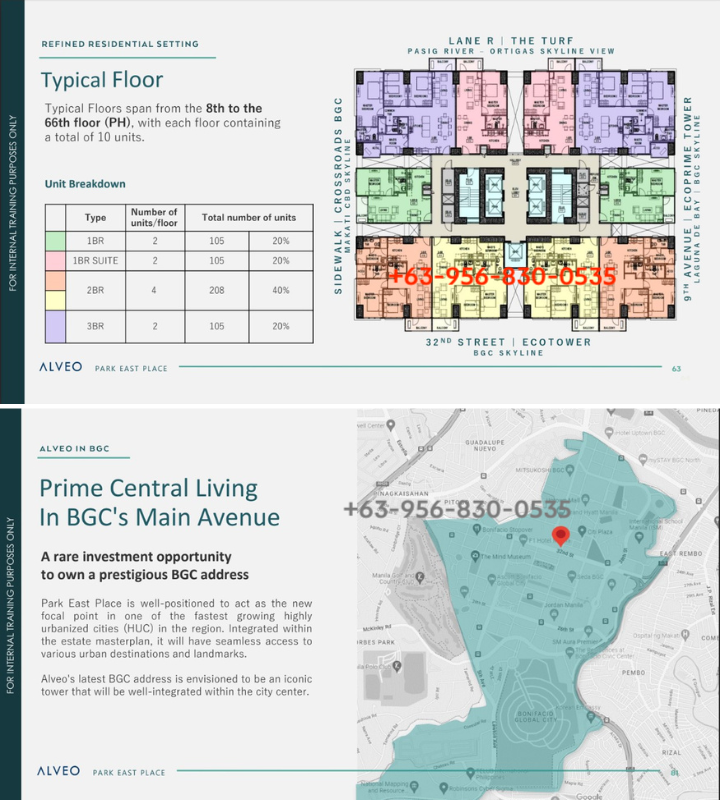Image resolution: width=720 pixels, height=800 pixels.
Task: Click the Robinsons Cyber Sigma map pin
Action: [443, 788]
